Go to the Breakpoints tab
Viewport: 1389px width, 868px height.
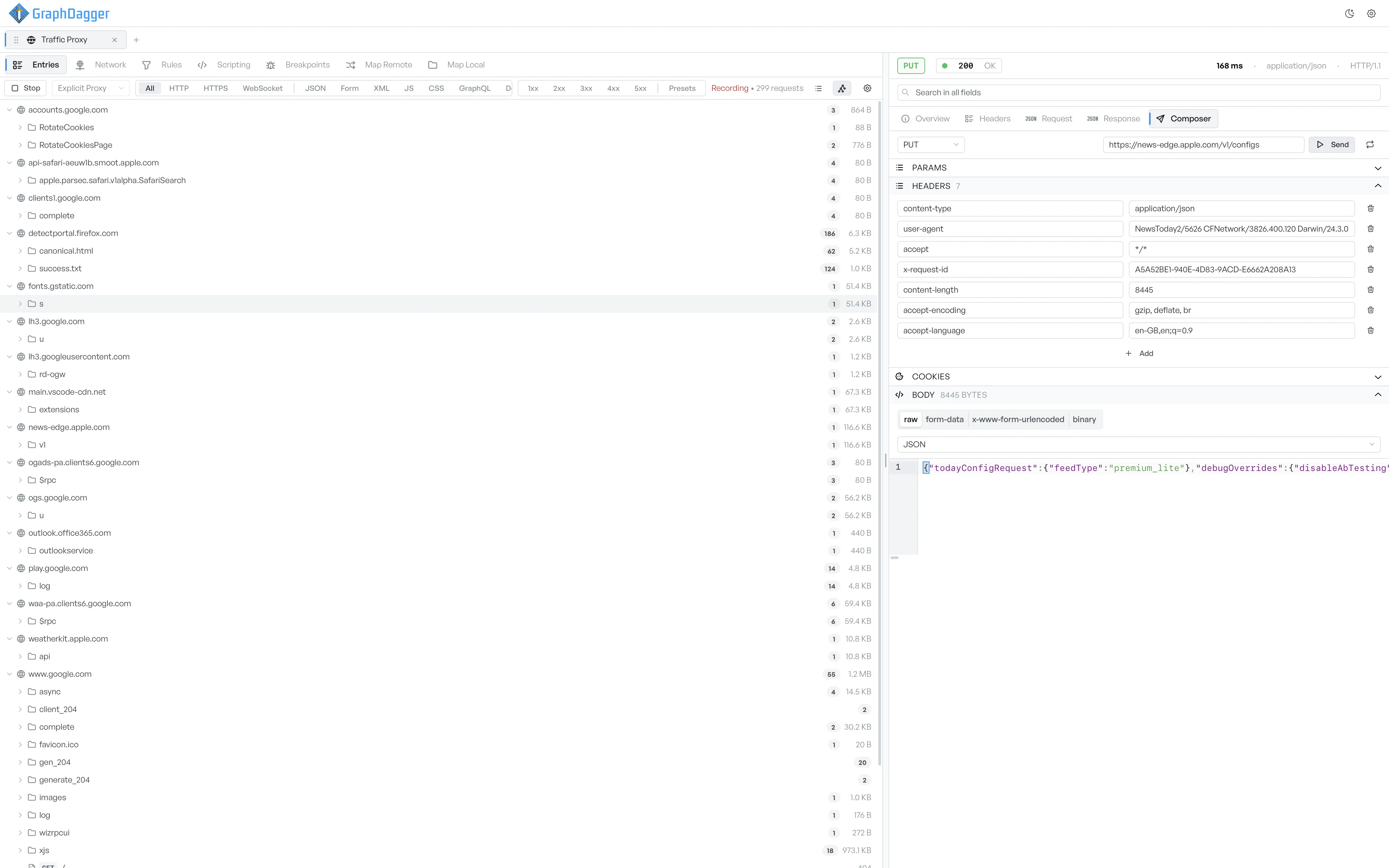298,65
